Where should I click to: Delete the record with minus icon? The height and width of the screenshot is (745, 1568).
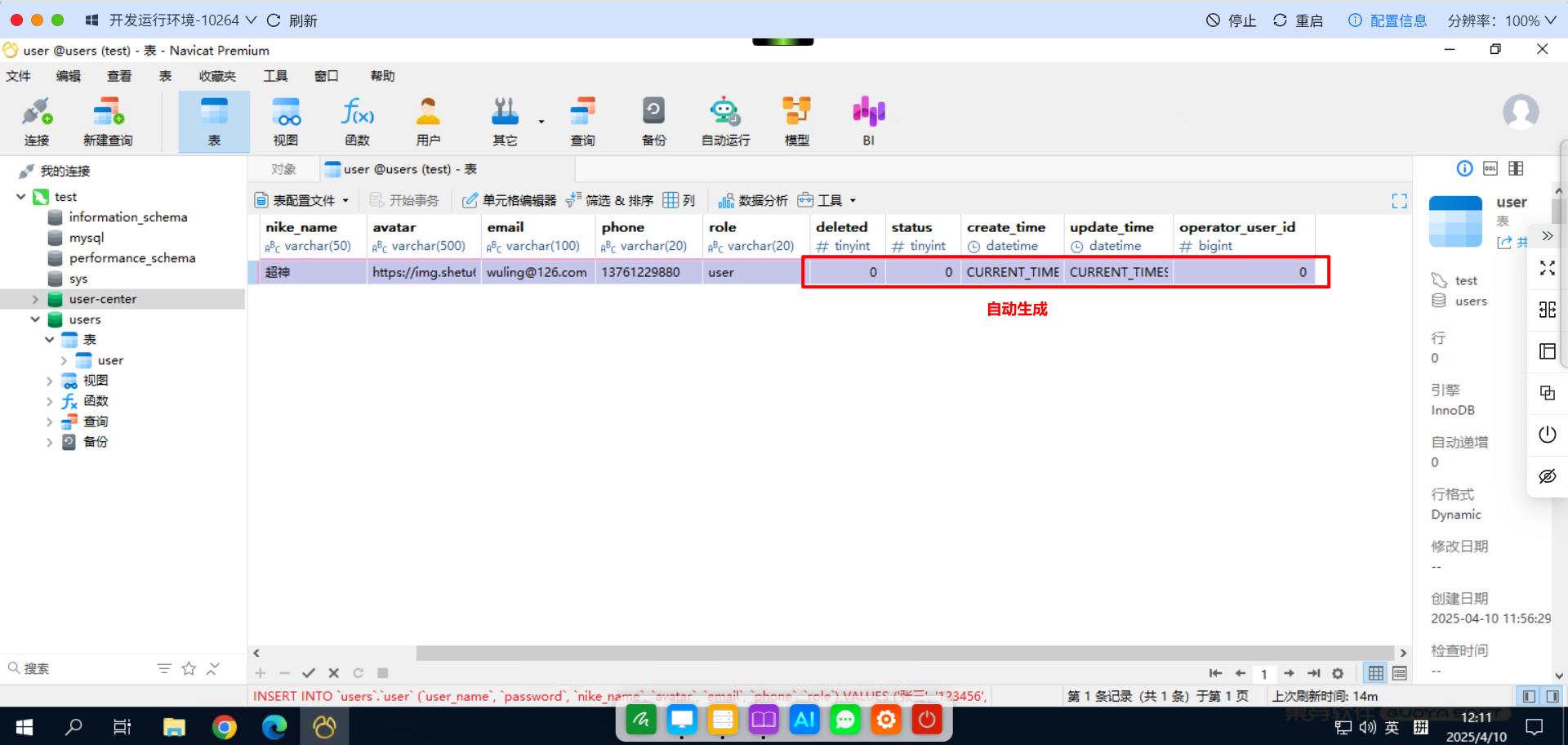pyautogui.click(x=284, y=673)
